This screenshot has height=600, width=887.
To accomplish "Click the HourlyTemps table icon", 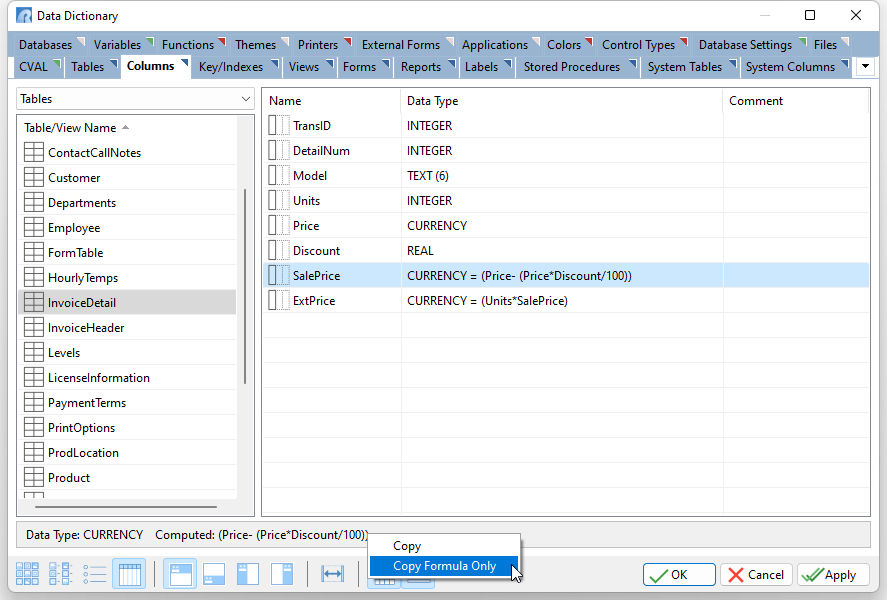I will 33,277.
